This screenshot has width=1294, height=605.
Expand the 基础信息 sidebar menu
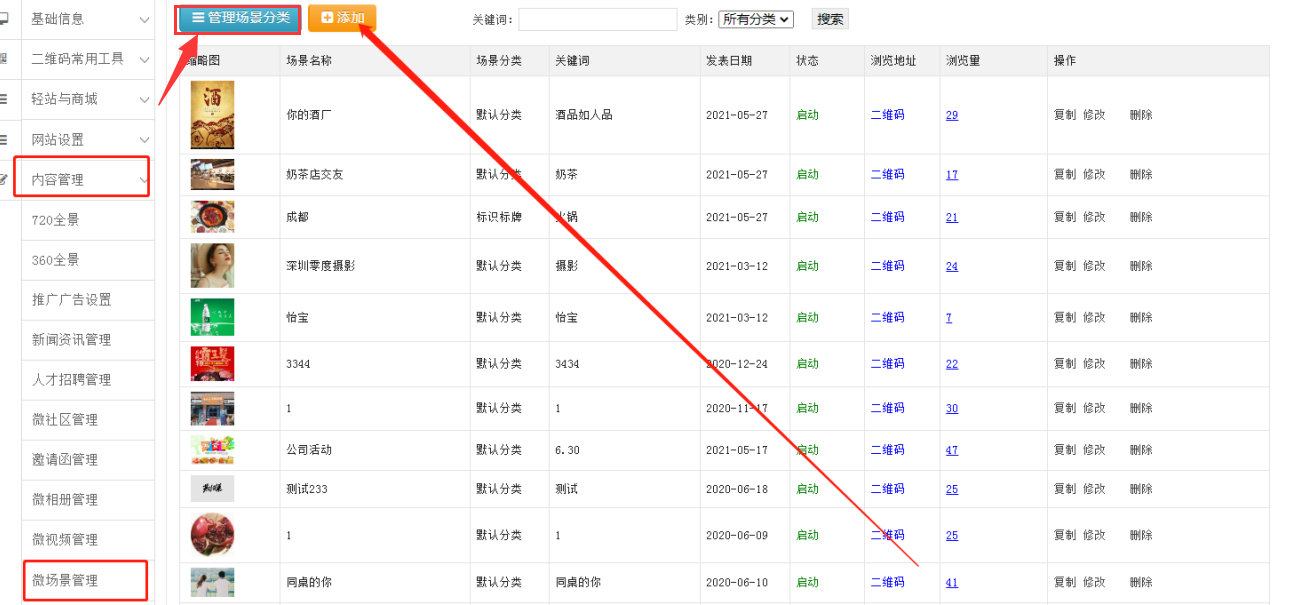click(88, 19)
